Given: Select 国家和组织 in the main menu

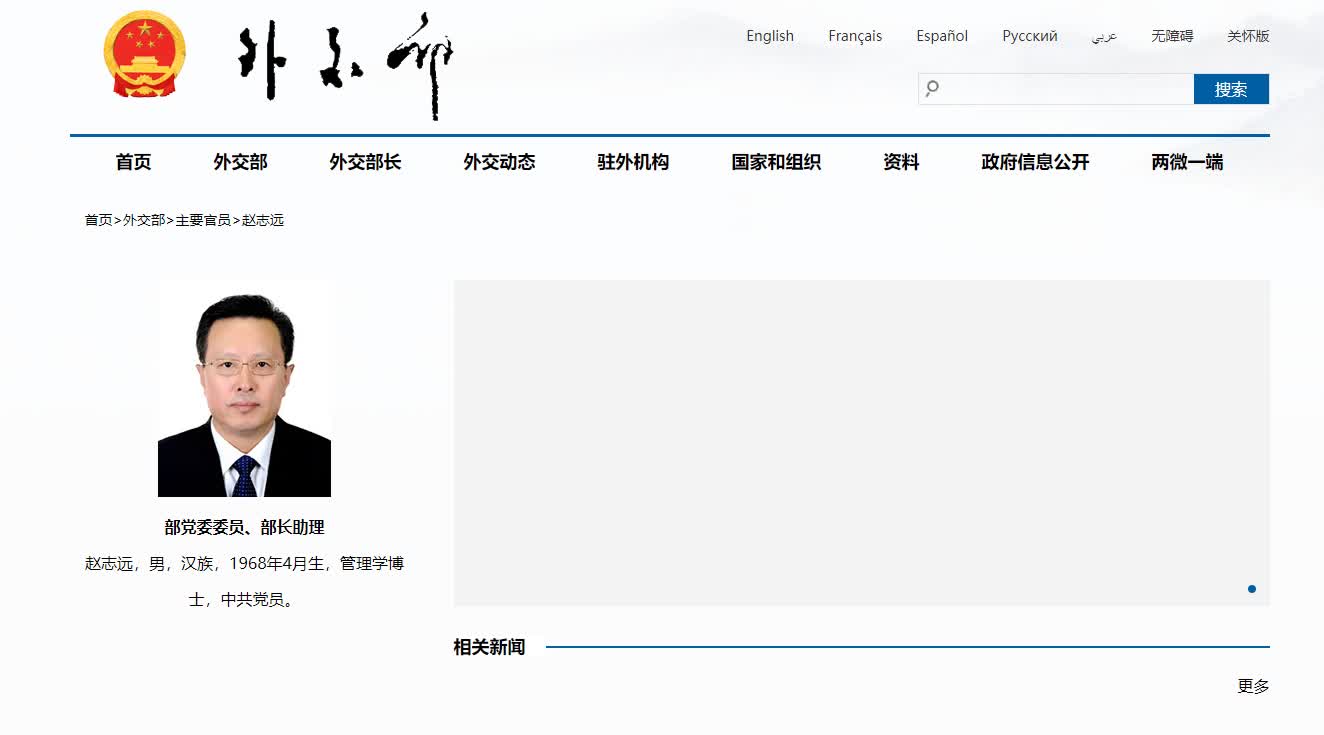Looking at the screenshot, I should (x=776, y=162).
